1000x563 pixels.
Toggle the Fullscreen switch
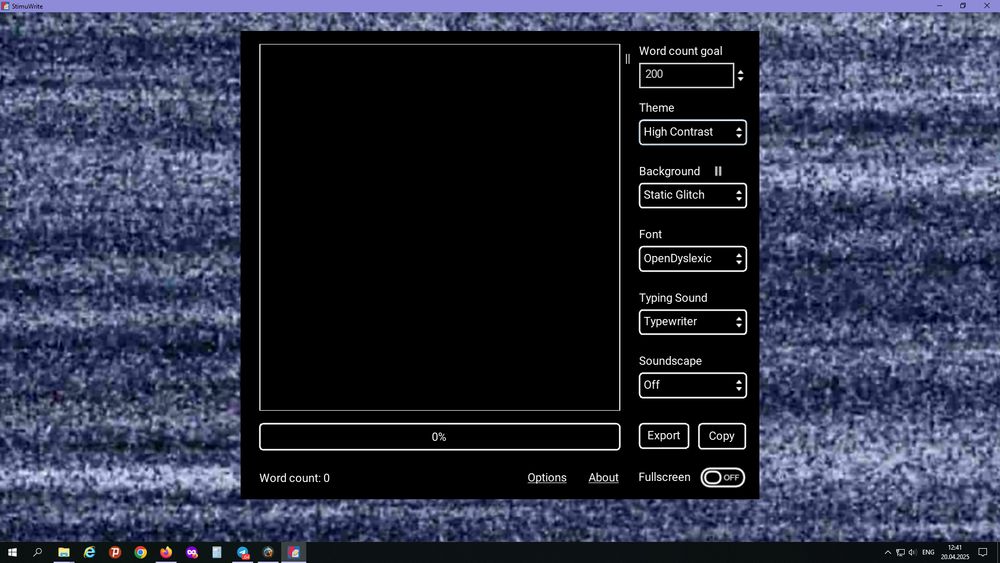pyautogui.click(x=723, y=478)
